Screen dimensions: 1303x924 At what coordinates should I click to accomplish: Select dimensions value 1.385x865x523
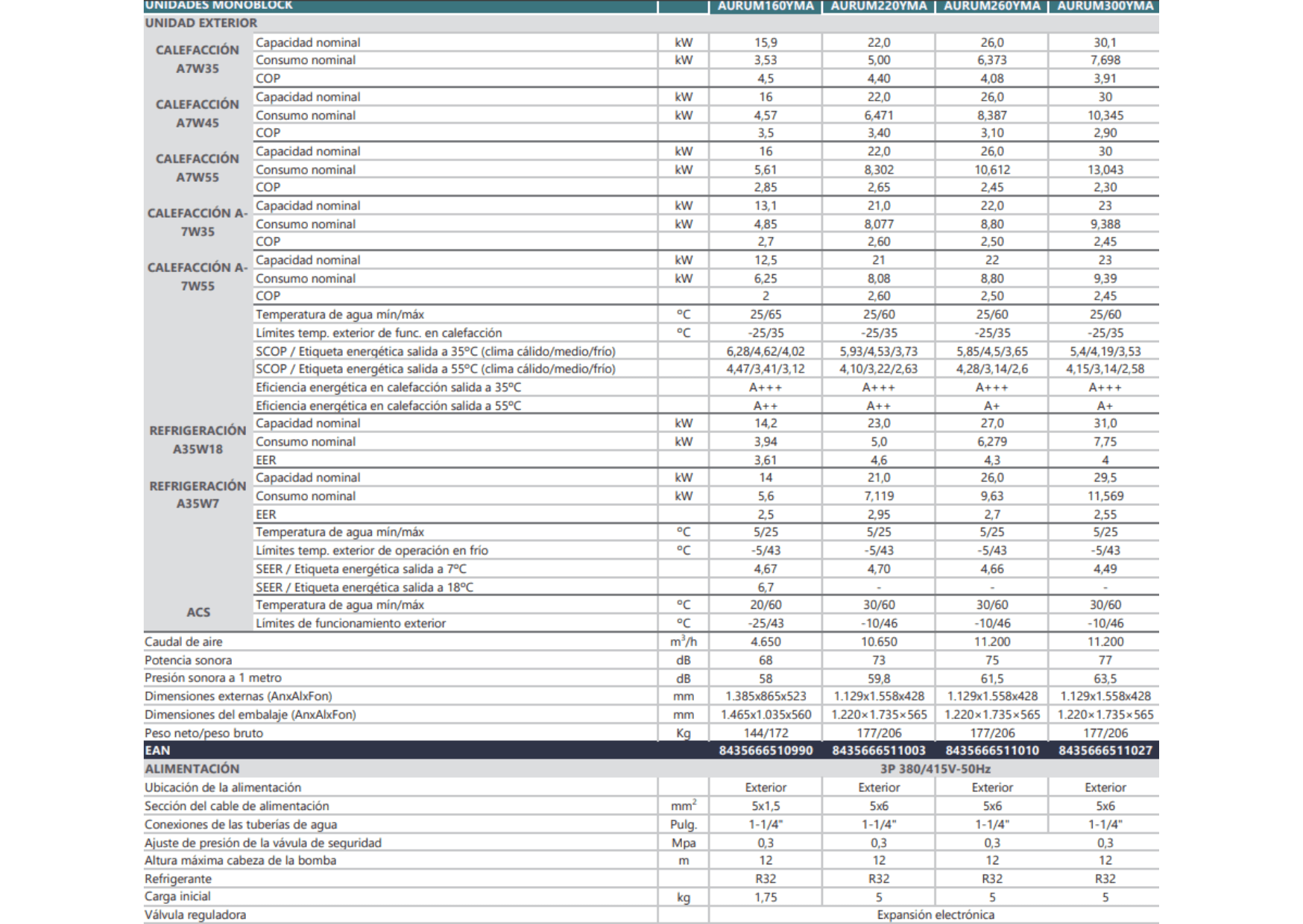[x=766, y=697]
